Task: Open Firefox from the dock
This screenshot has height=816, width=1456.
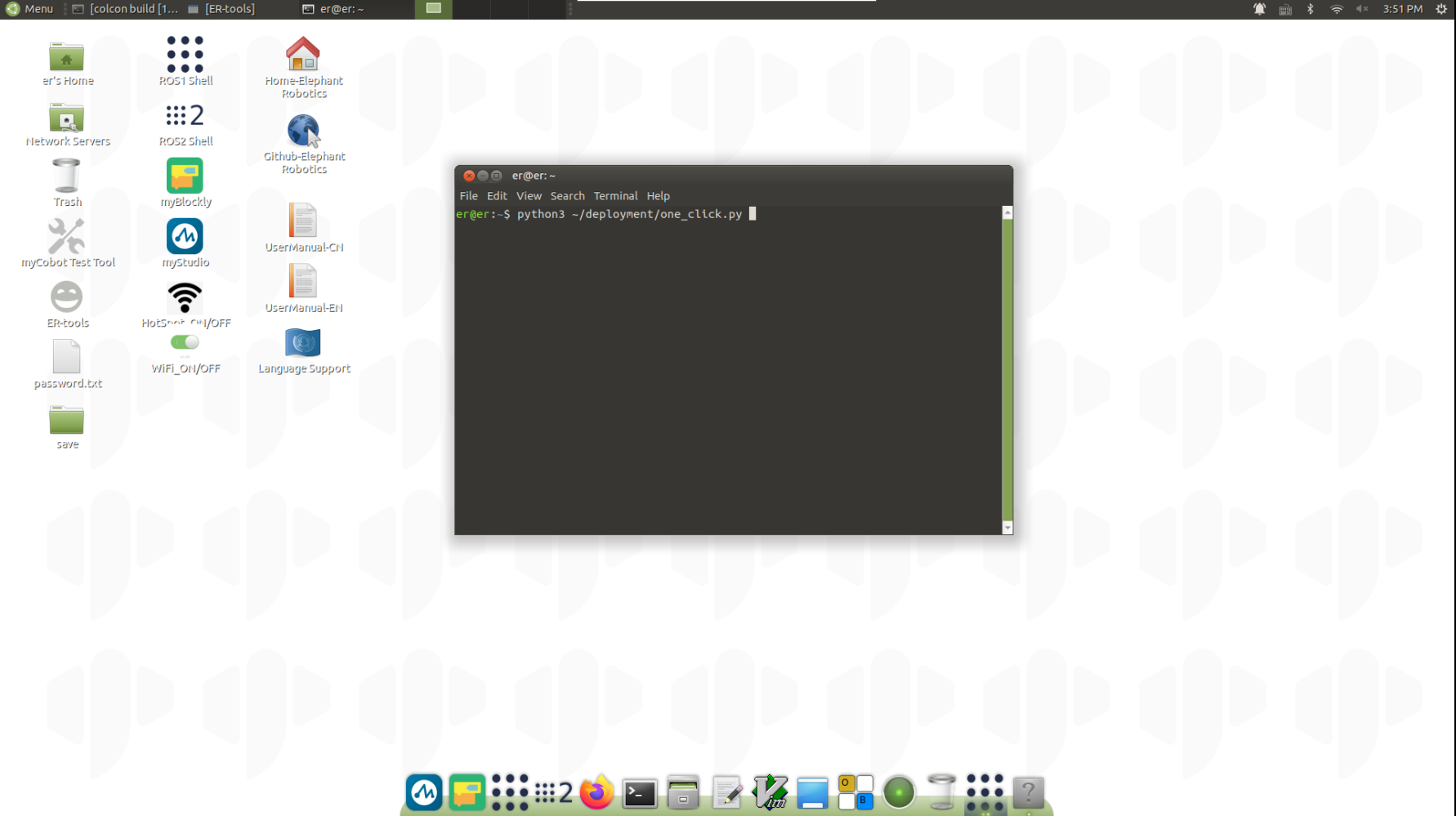Action: point(596,792)
